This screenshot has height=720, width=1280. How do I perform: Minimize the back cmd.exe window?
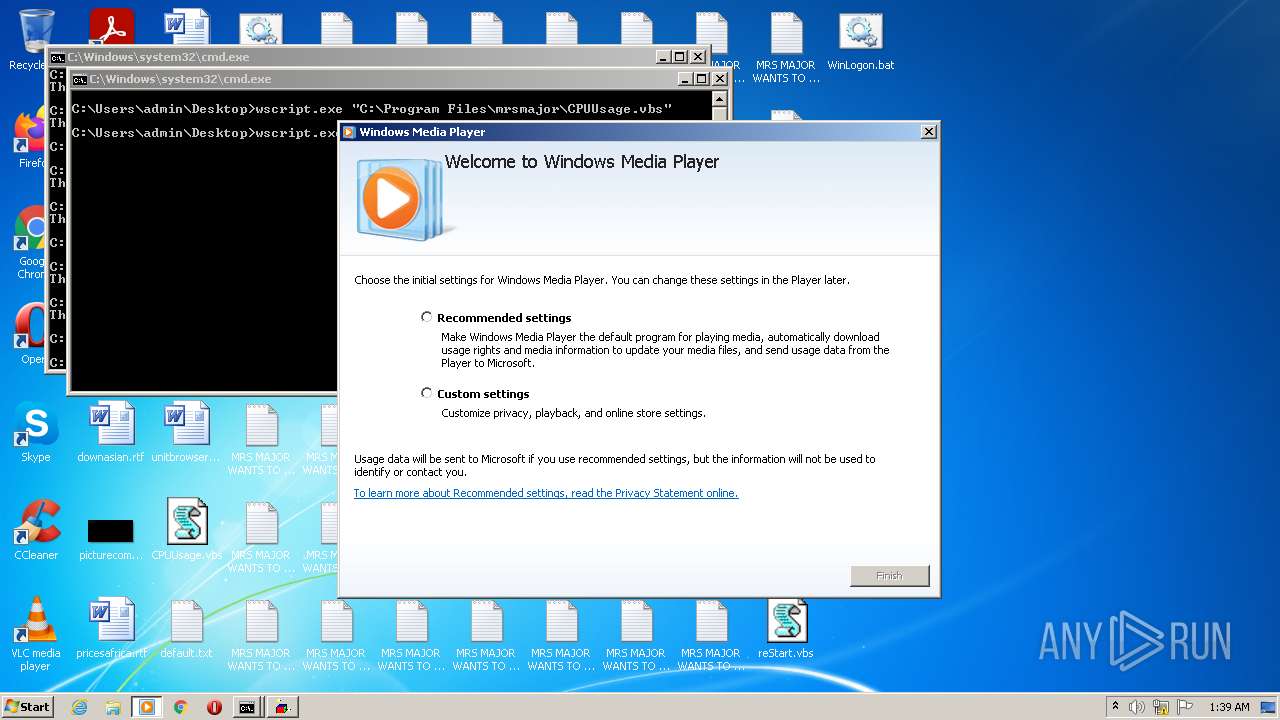click(x=663, y=57)
